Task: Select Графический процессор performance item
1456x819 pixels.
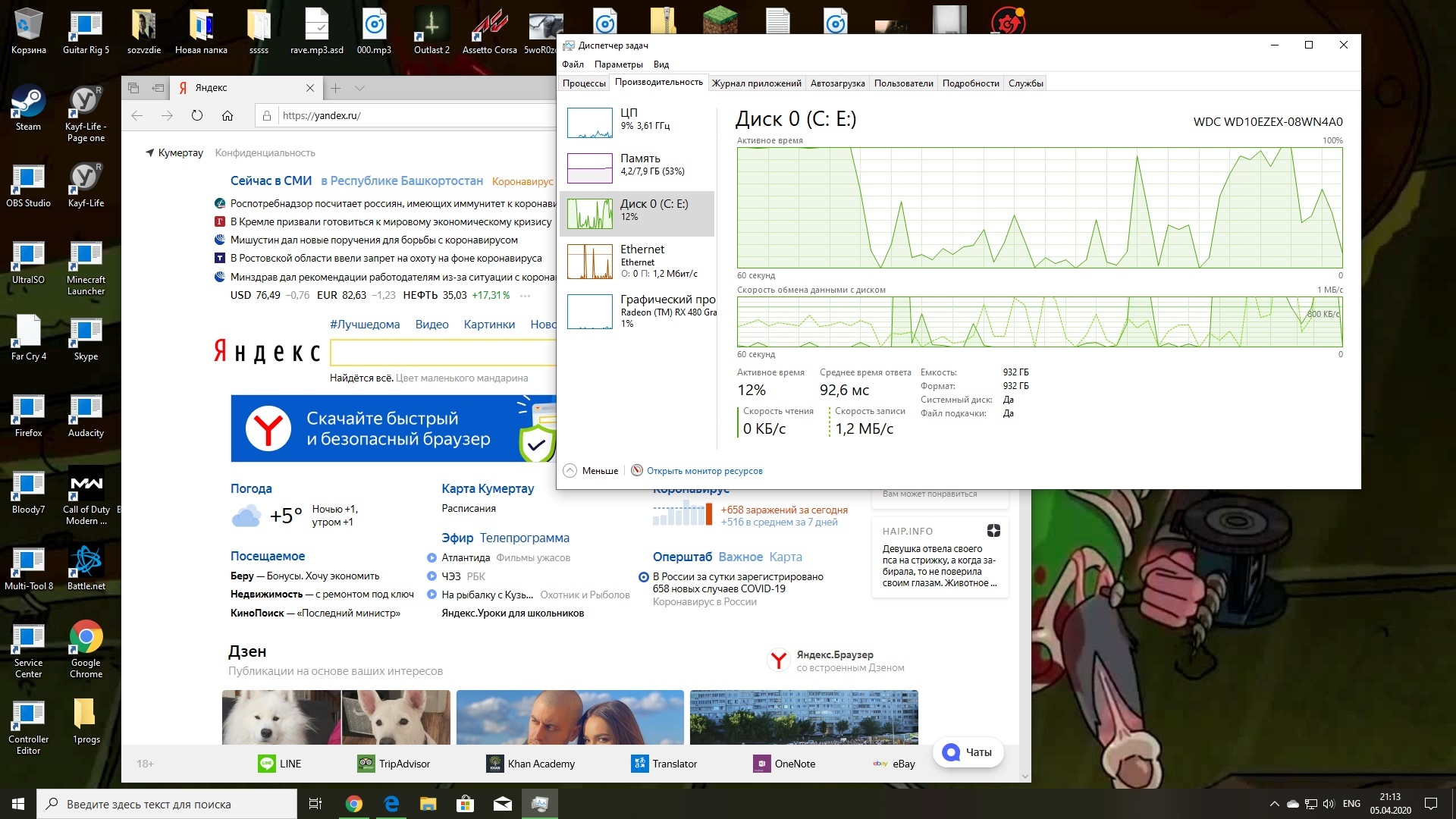Action: pos(637,311)
